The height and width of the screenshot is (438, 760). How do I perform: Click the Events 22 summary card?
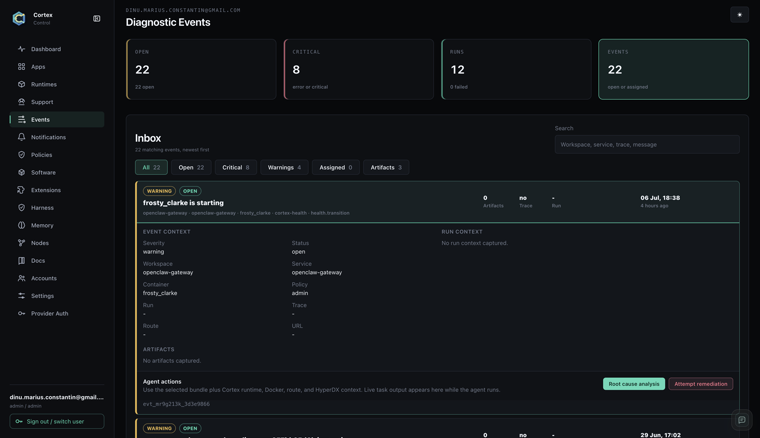673,69
